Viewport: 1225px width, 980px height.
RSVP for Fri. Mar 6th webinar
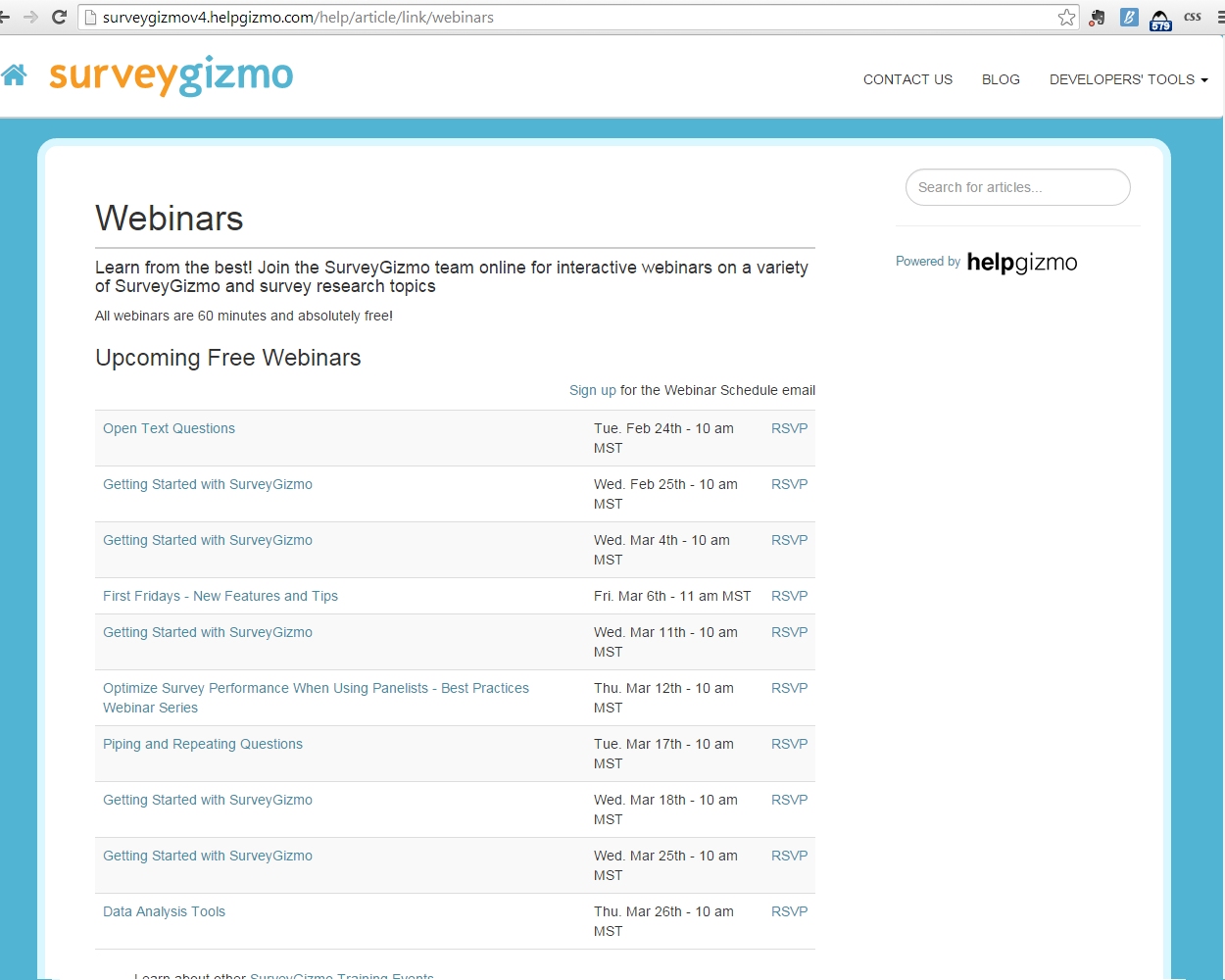pyautogui.click(x=789, y=596)
